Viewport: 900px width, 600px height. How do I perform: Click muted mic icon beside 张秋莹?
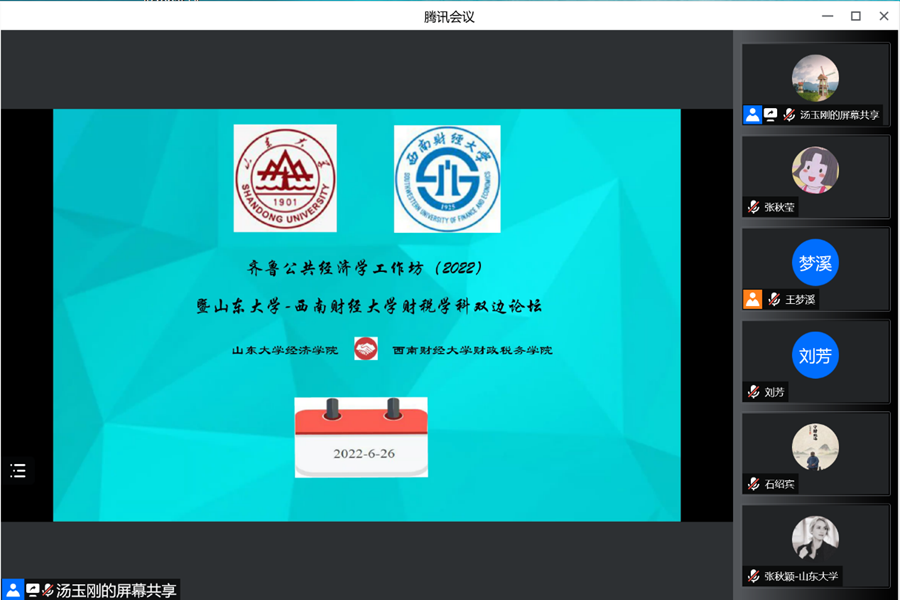754,207
